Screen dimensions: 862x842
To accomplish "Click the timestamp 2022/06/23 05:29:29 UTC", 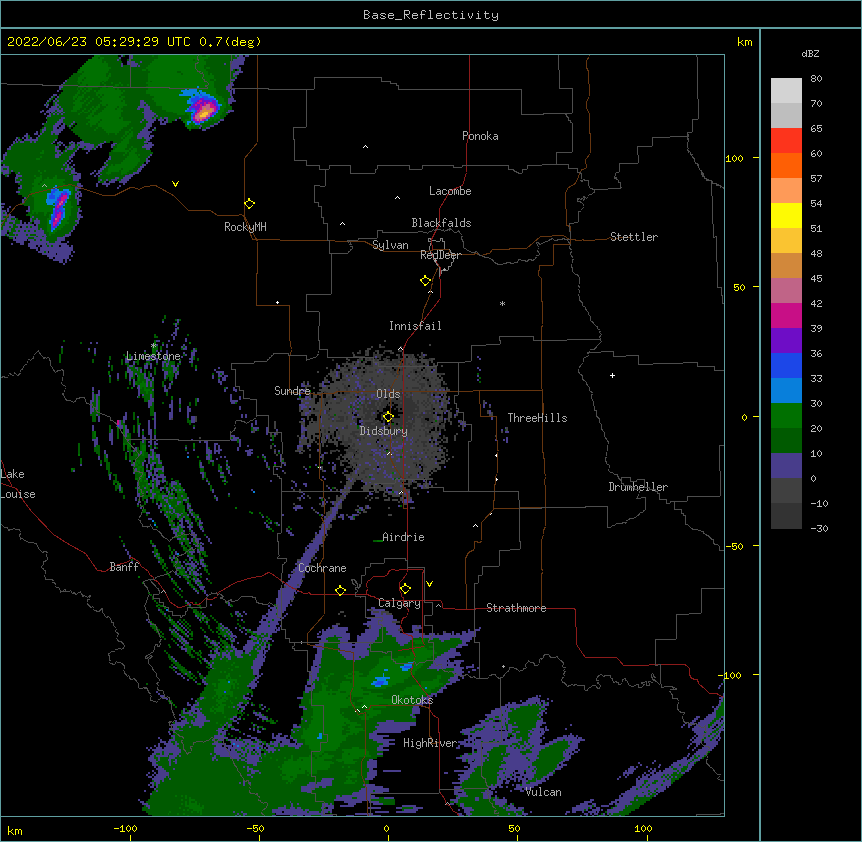I will coord(99,42).
